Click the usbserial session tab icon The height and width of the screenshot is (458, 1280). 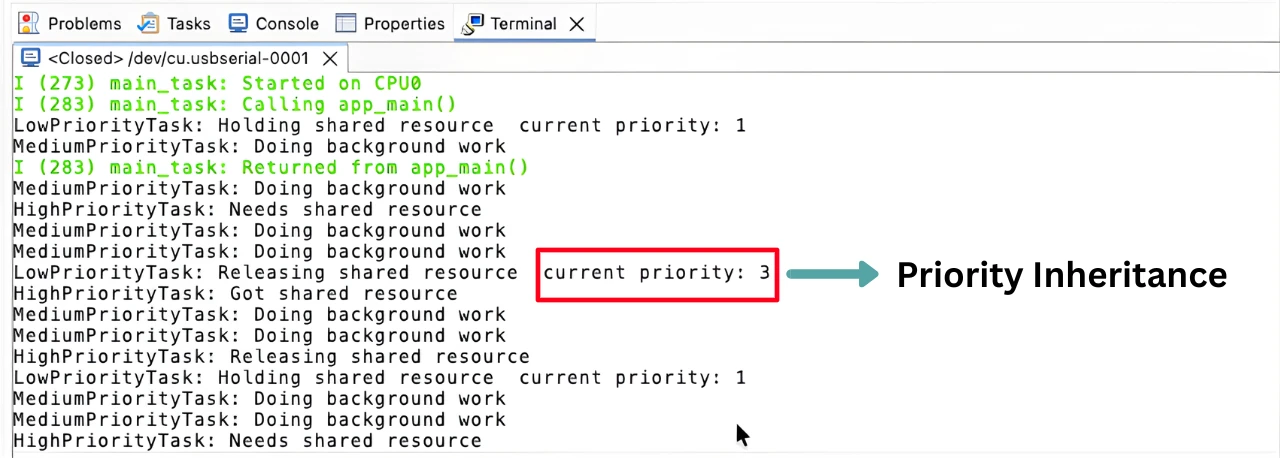(x=30, y=58)
